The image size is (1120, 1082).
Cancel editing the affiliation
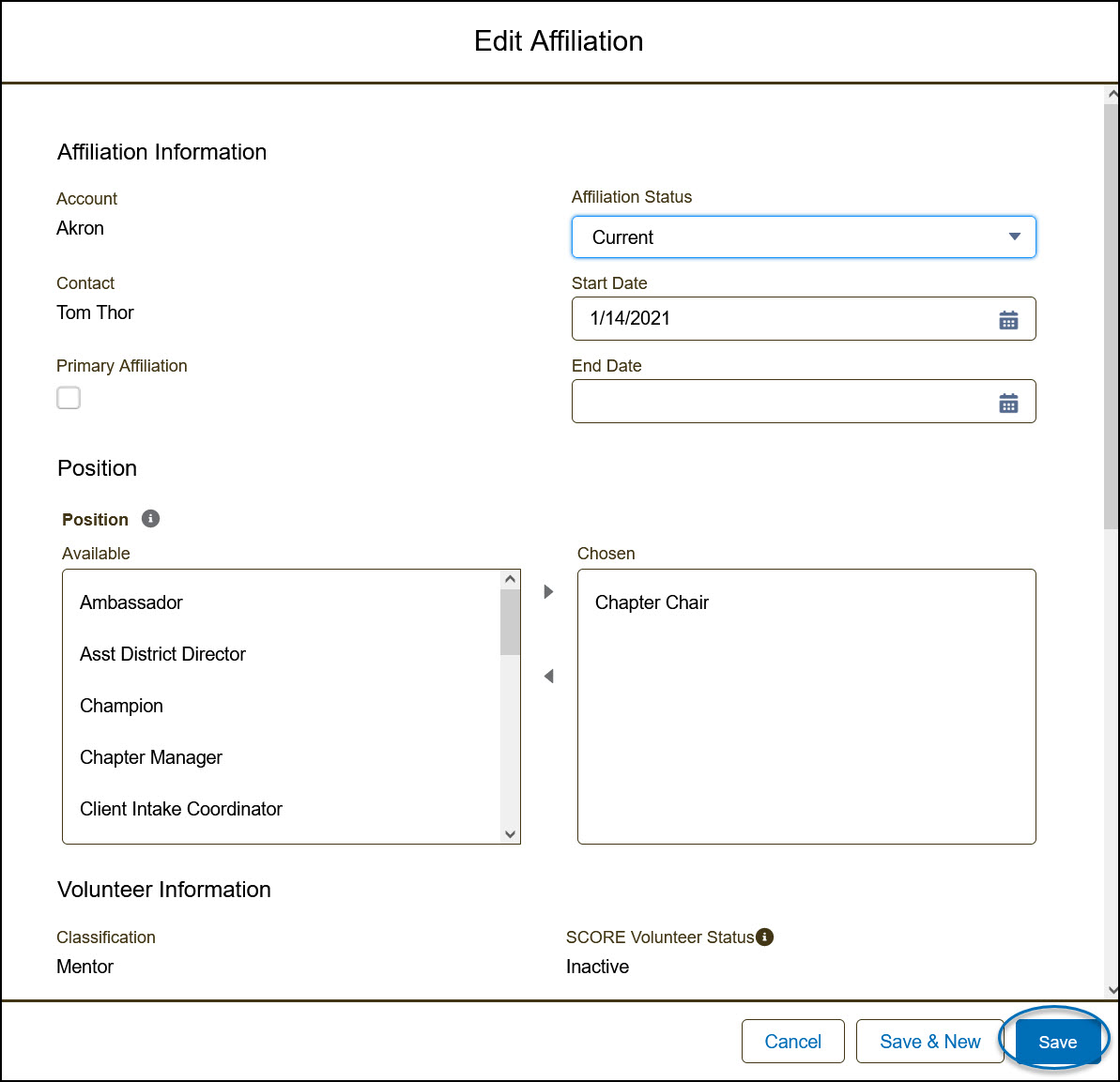point(792,1042)
